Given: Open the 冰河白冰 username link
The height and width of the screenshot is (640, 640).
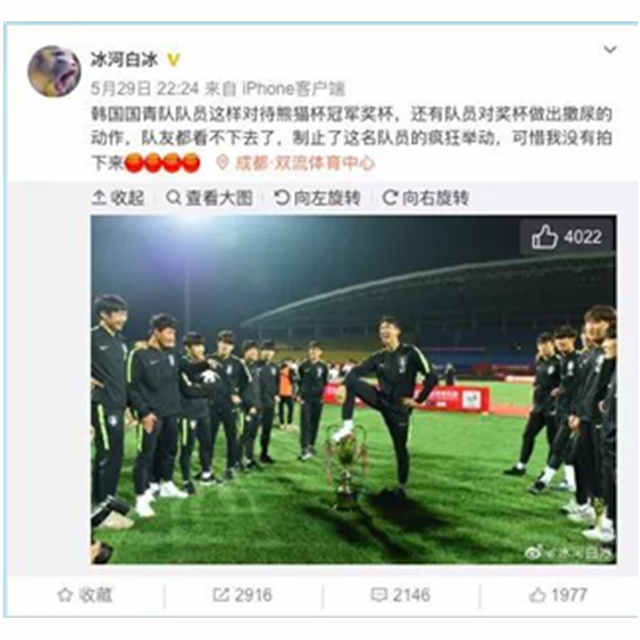Looking at the screenshot, I should pos(124,60).
